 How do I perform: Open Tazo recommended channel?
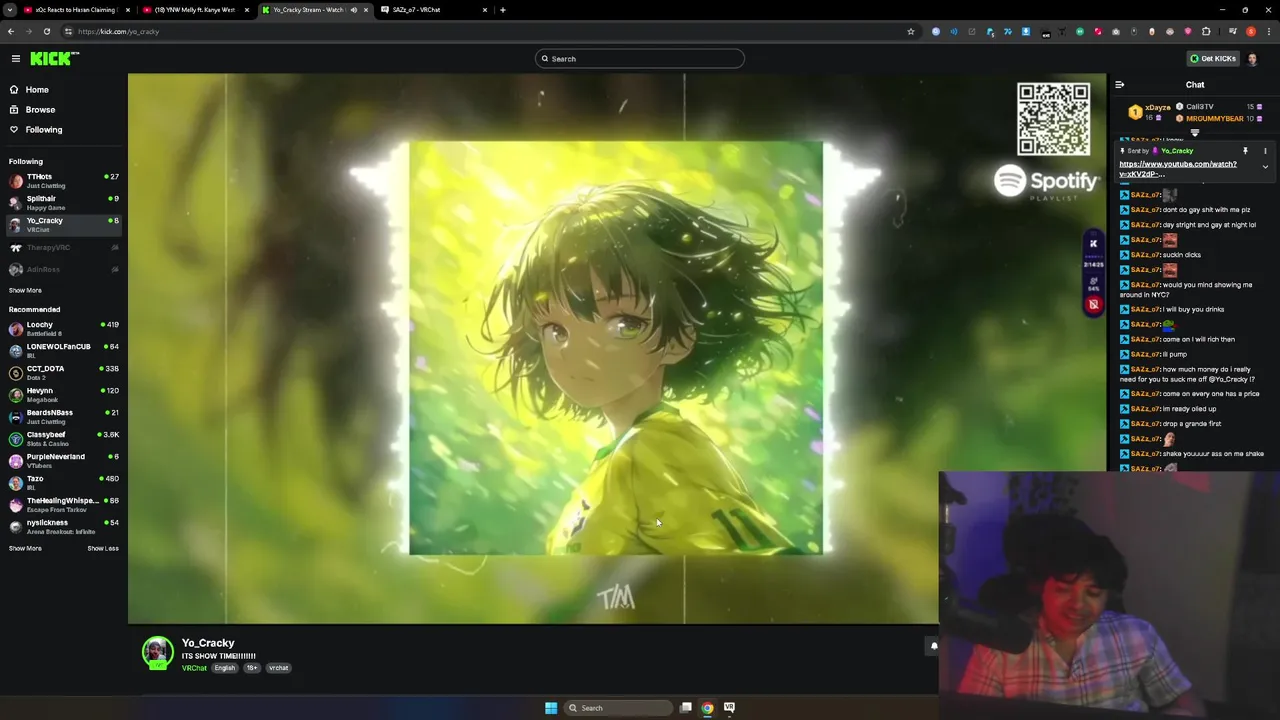tap(63, 483)
